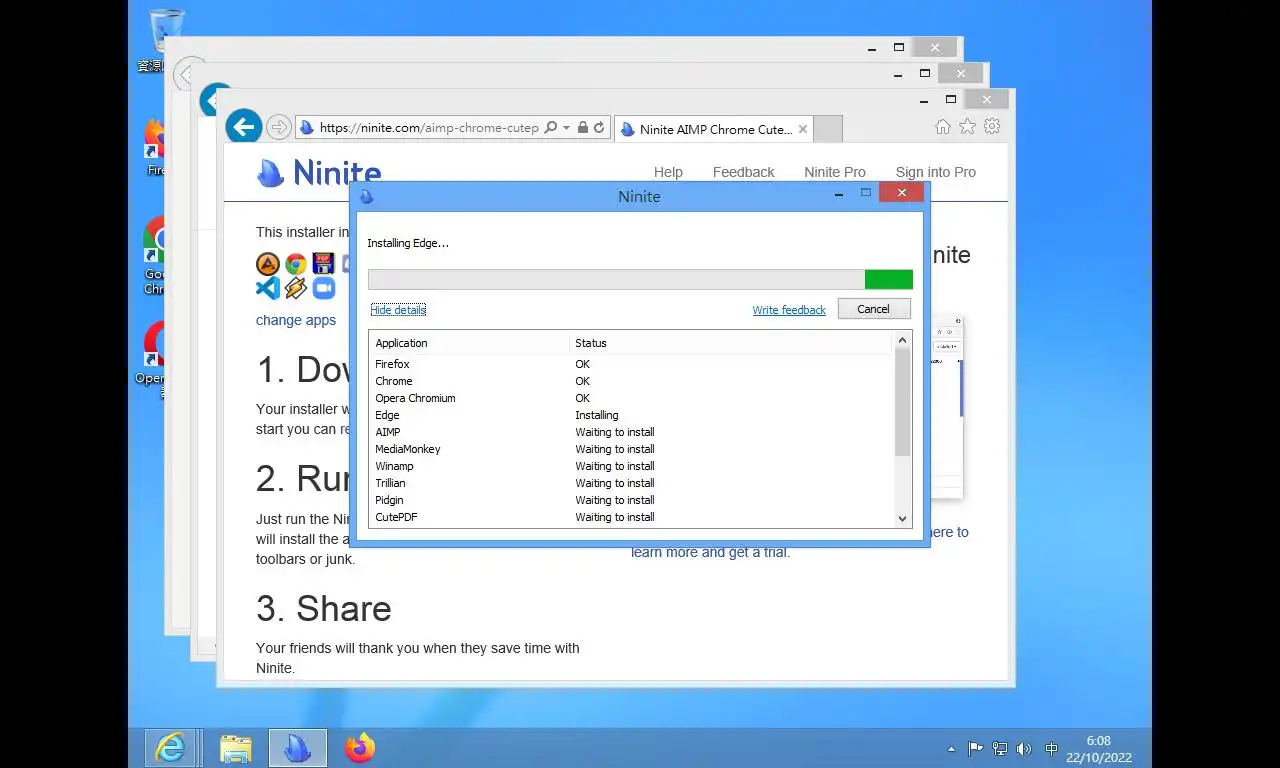This screenshot has width=1280, height=768.
Task: Open the address bar history dropdown arrow
Action: point(566,128)
